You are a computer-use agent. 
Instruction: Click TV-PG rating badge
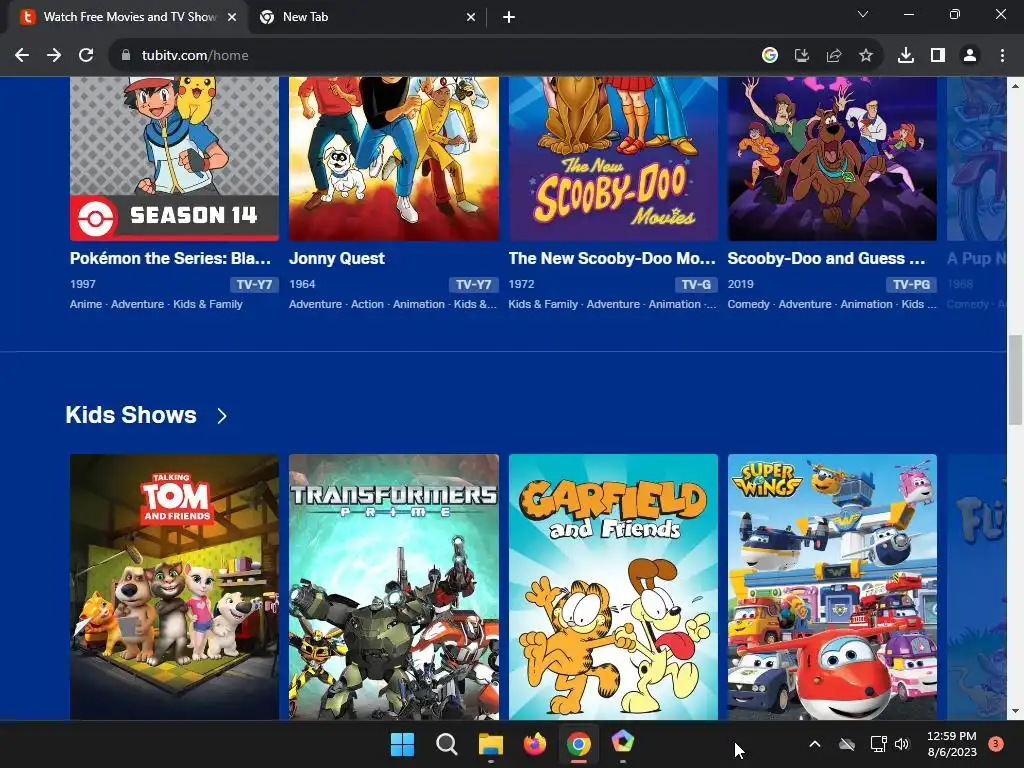(911, 285)
